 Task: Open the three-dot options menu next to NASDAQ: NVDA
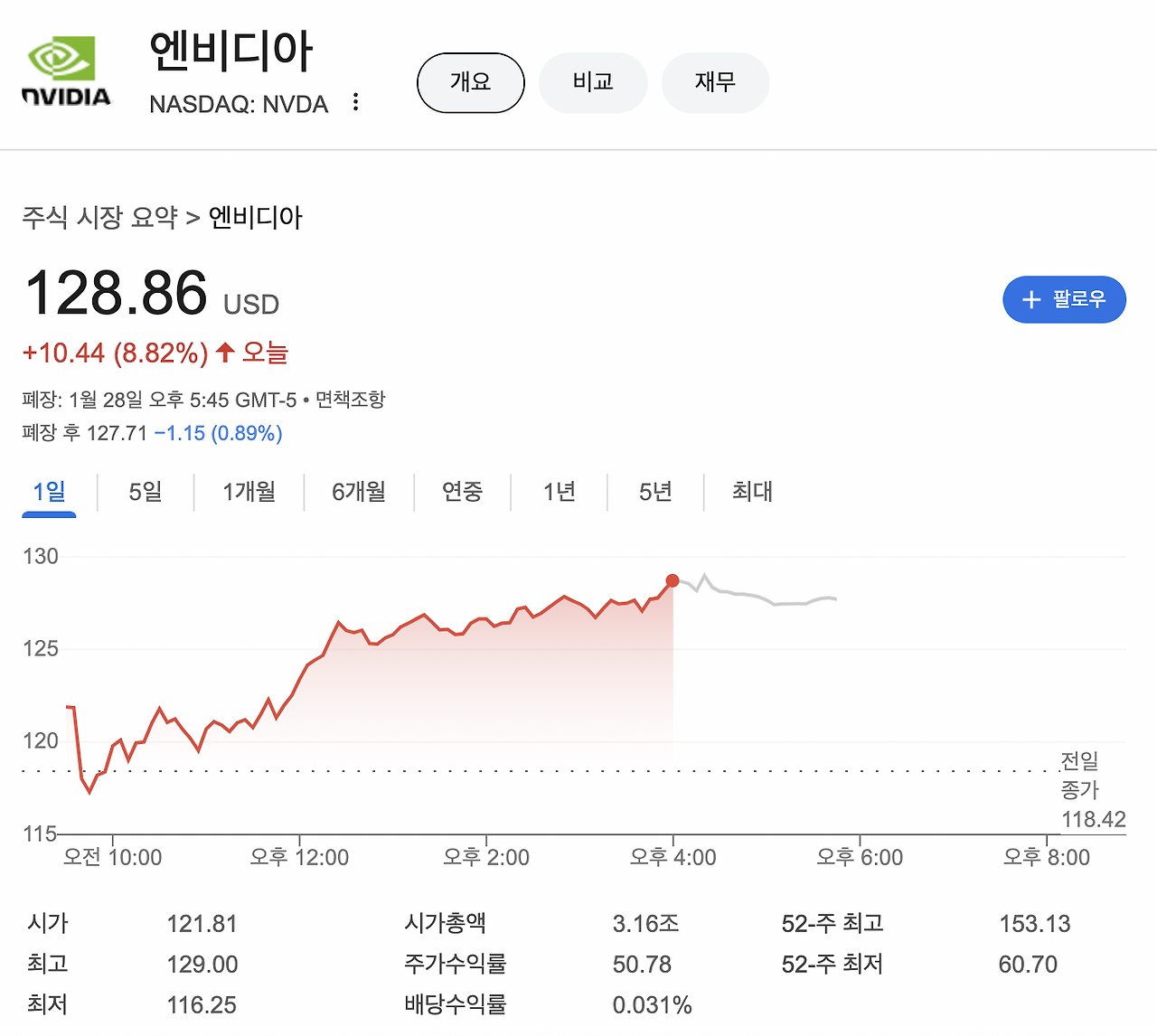(355, 103)
